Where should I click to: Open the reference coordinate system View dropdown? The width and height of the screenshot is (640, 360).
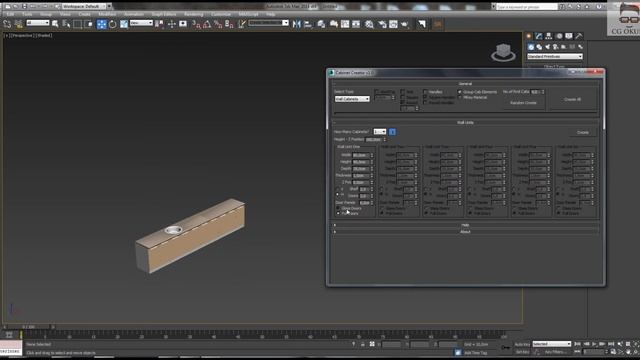141,23
